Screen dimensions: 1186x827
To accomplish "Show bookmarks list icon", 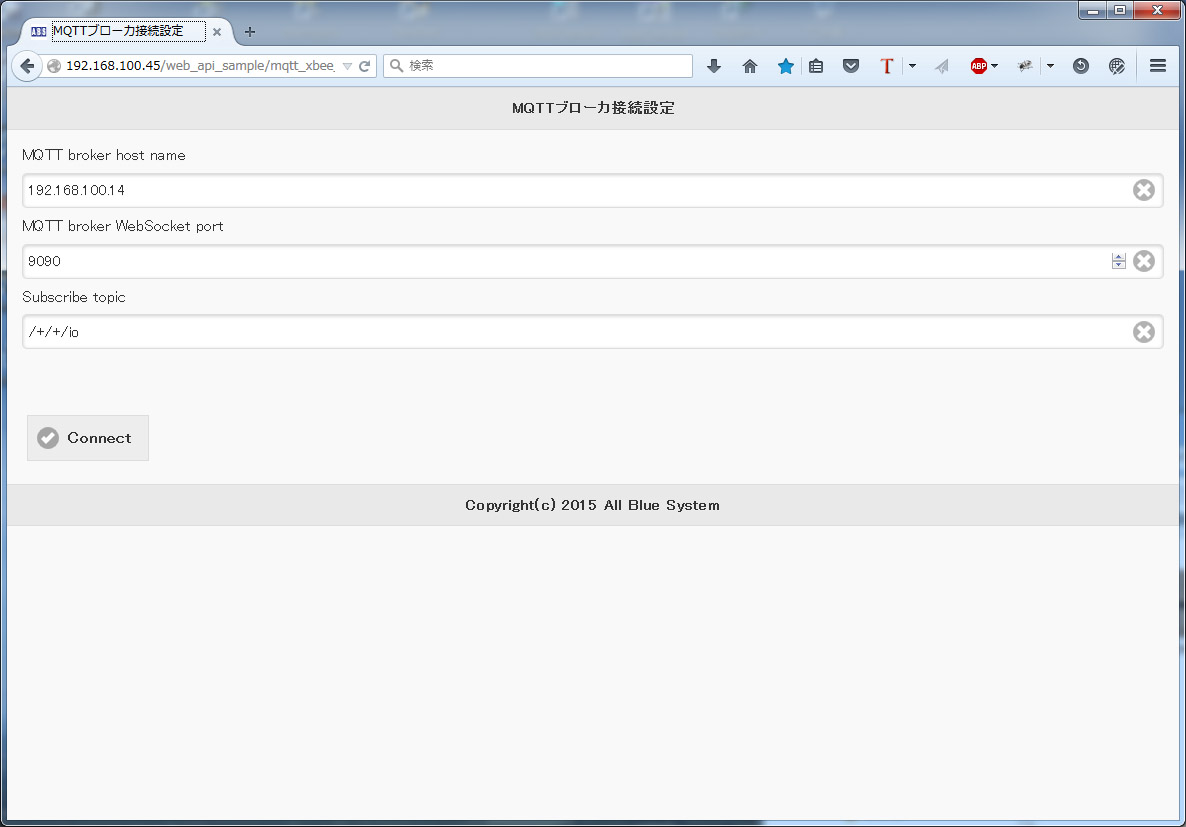I will (815, 66).
